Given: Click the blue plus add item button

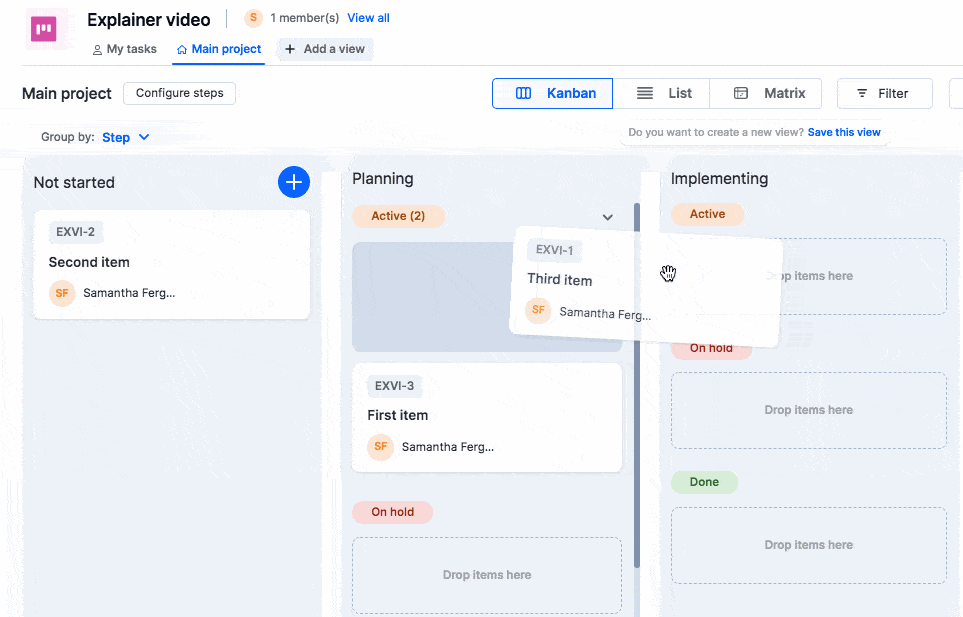Looking at the screenshot, I should [293, 182].
